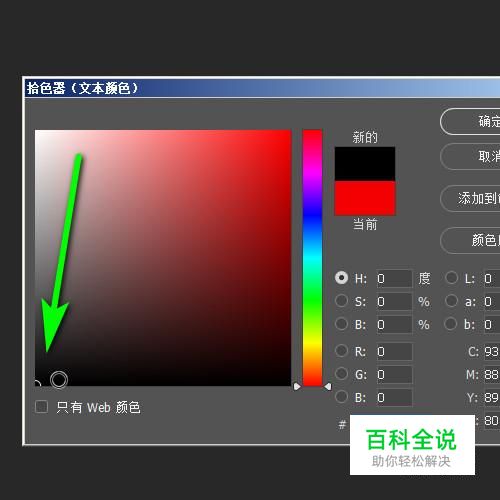Click the HSB B percent input field

pos(394,324)
